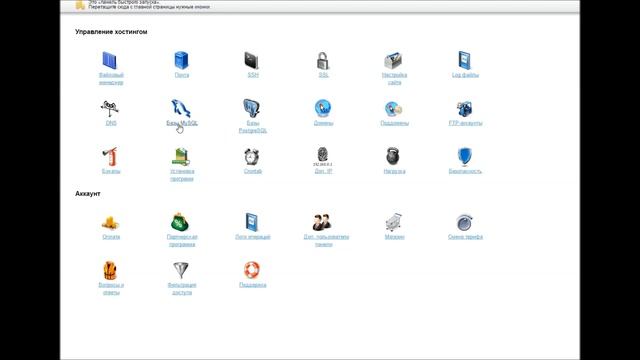
Task: Click the Аккаунт section heading
Action: (x=88, y=194)
